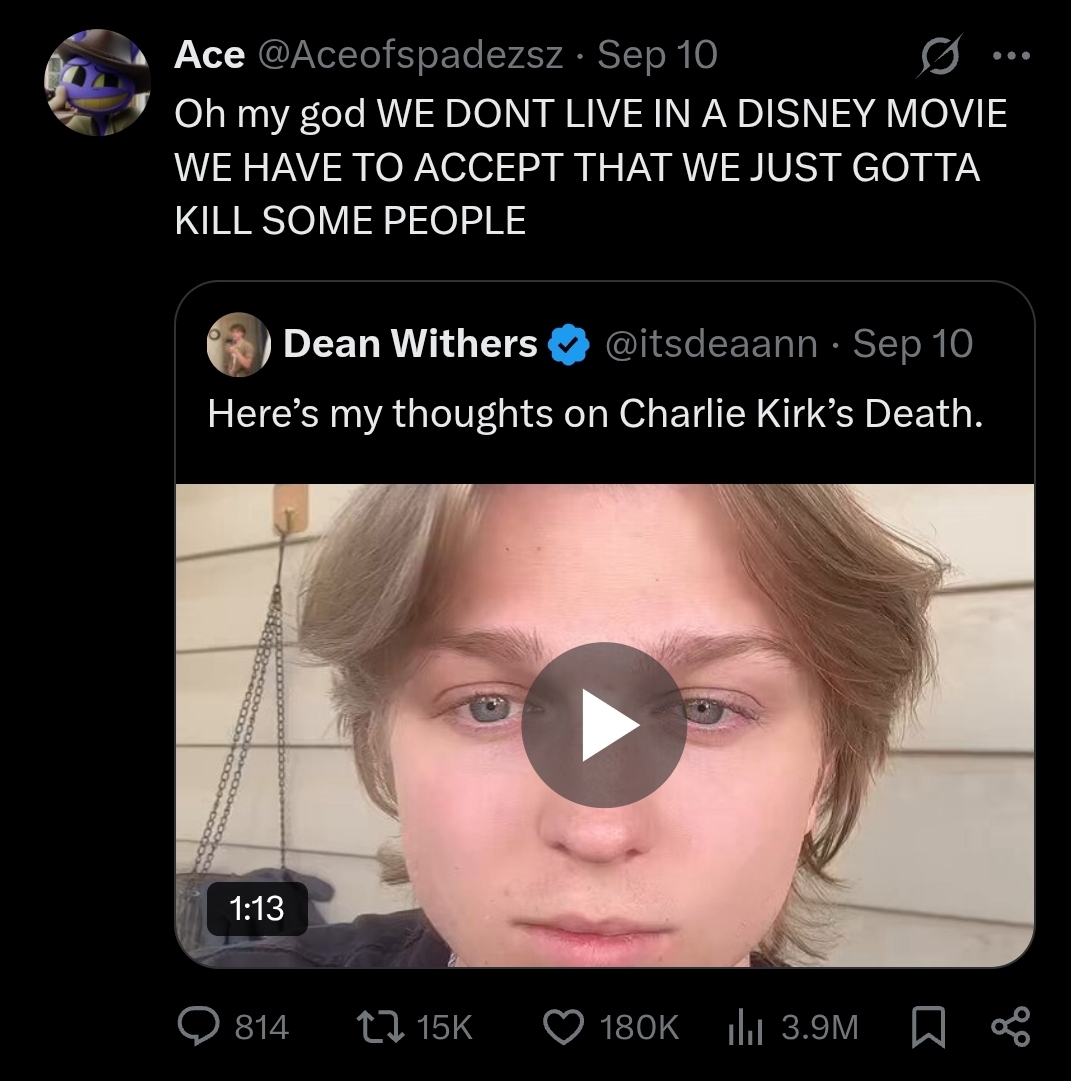Open the more options three-dot menu
The image size is (1071, 1081).
[x=1011, y=57]
